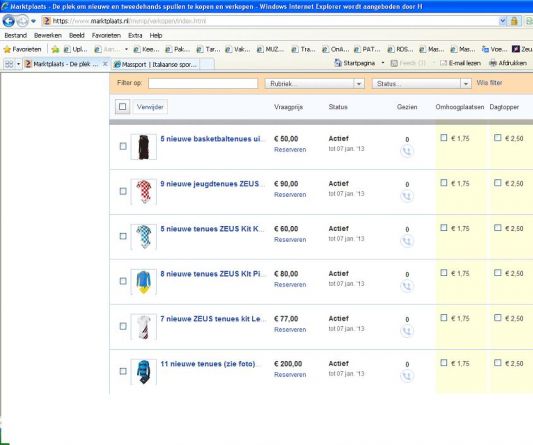The height and width of the screenshot is (445, 533).
Task: Expand the tab list dropdown arrow
Action: click(18, 64)
